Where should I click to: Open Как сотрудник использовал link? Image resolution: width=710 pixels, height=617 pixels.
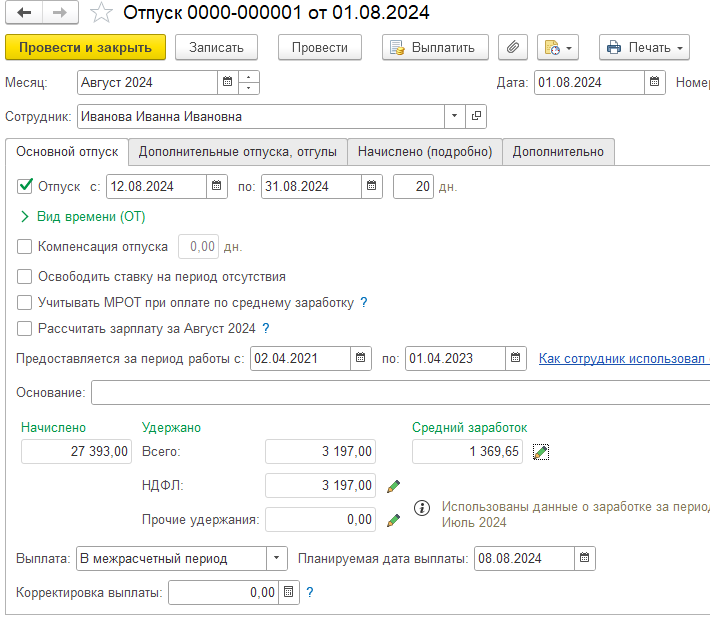point(624,358)
